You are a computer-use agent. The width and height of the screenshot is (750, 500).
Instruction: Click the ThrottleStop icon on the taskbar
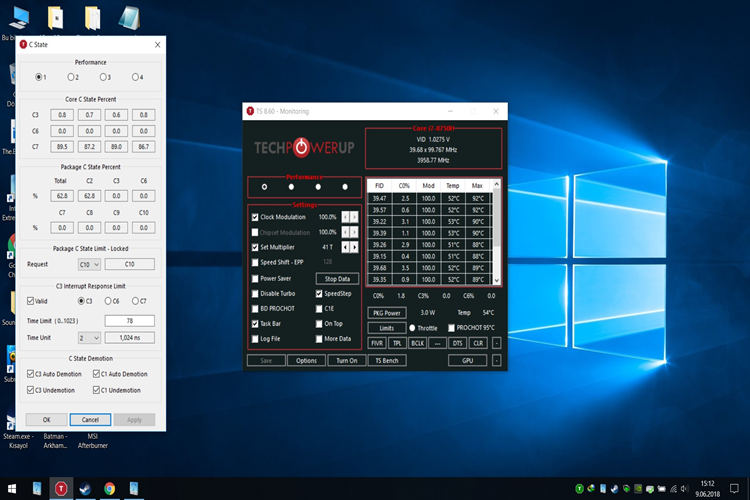click(61, 489)
